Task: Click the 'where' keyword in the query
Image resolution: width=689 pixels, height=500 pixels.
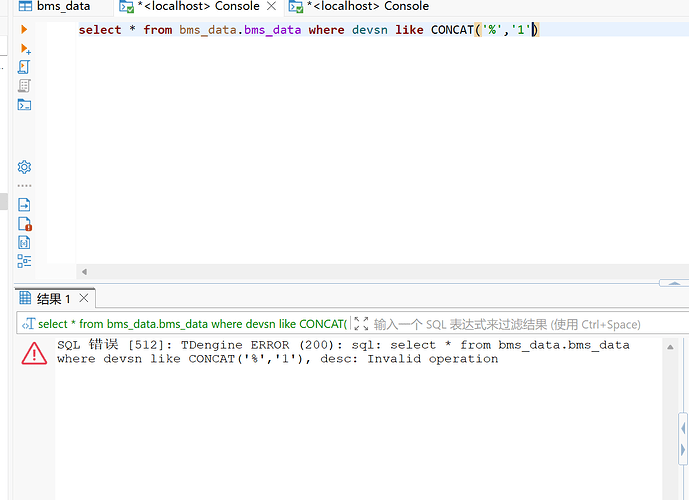Action: (326, 29)
